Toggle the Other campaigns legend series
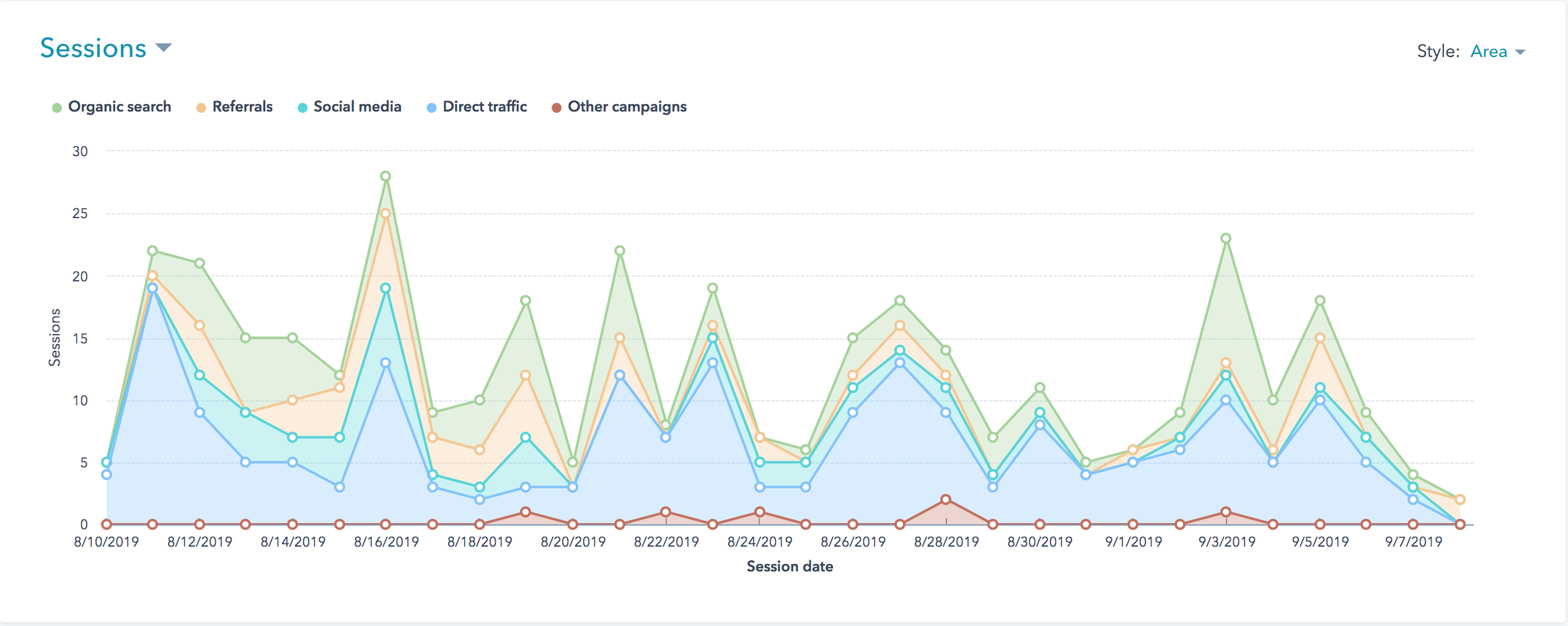The image size is (1568, 626). [619, 107]
